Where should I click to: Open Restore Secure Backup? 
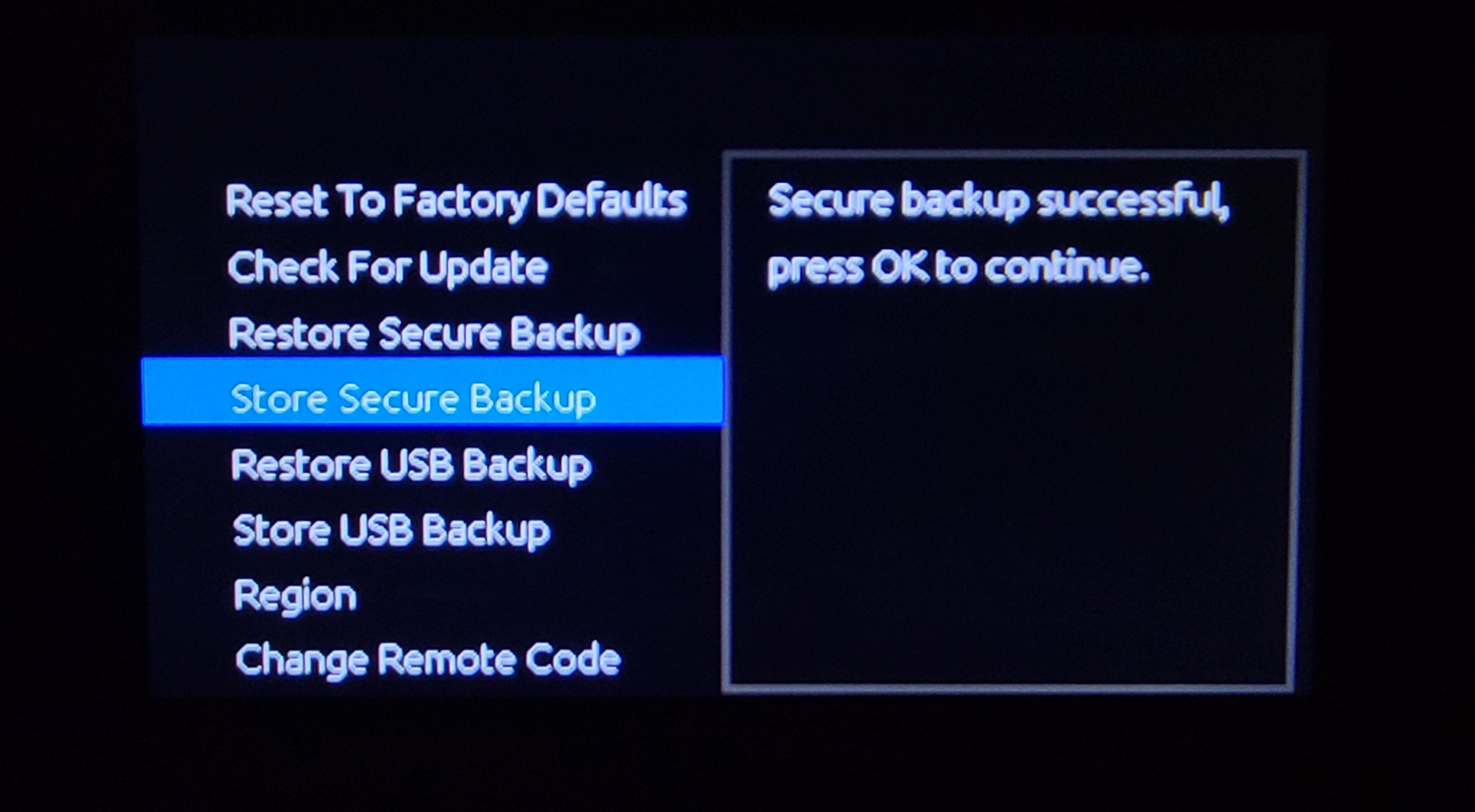pyautogui.click(x=434, y=333)
